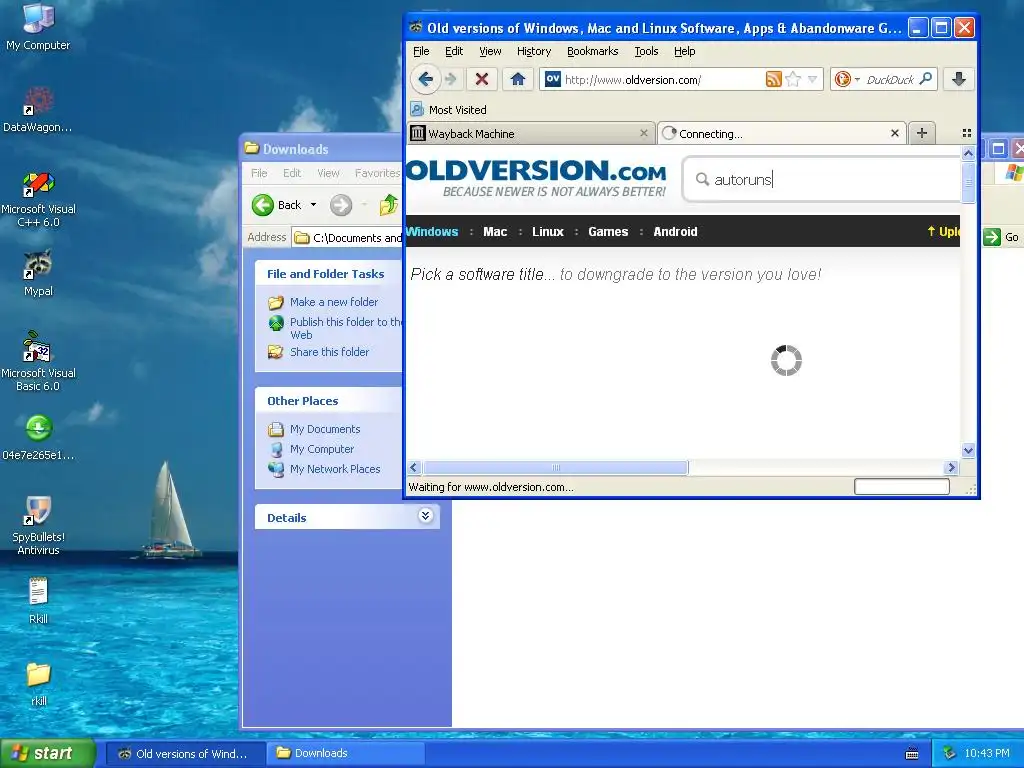Open the Edit menu in browser

[x=454, y=51]
